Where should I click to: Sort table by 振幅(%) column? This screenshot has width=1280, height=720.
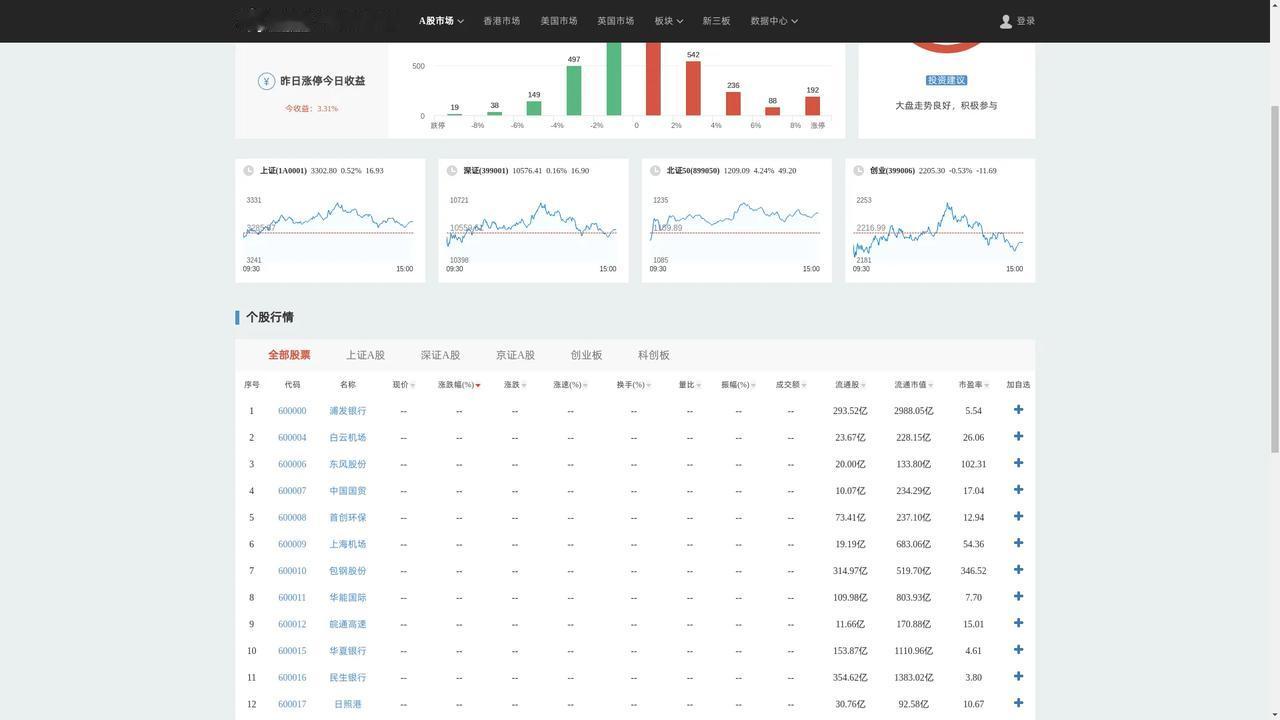coord(738,385)
